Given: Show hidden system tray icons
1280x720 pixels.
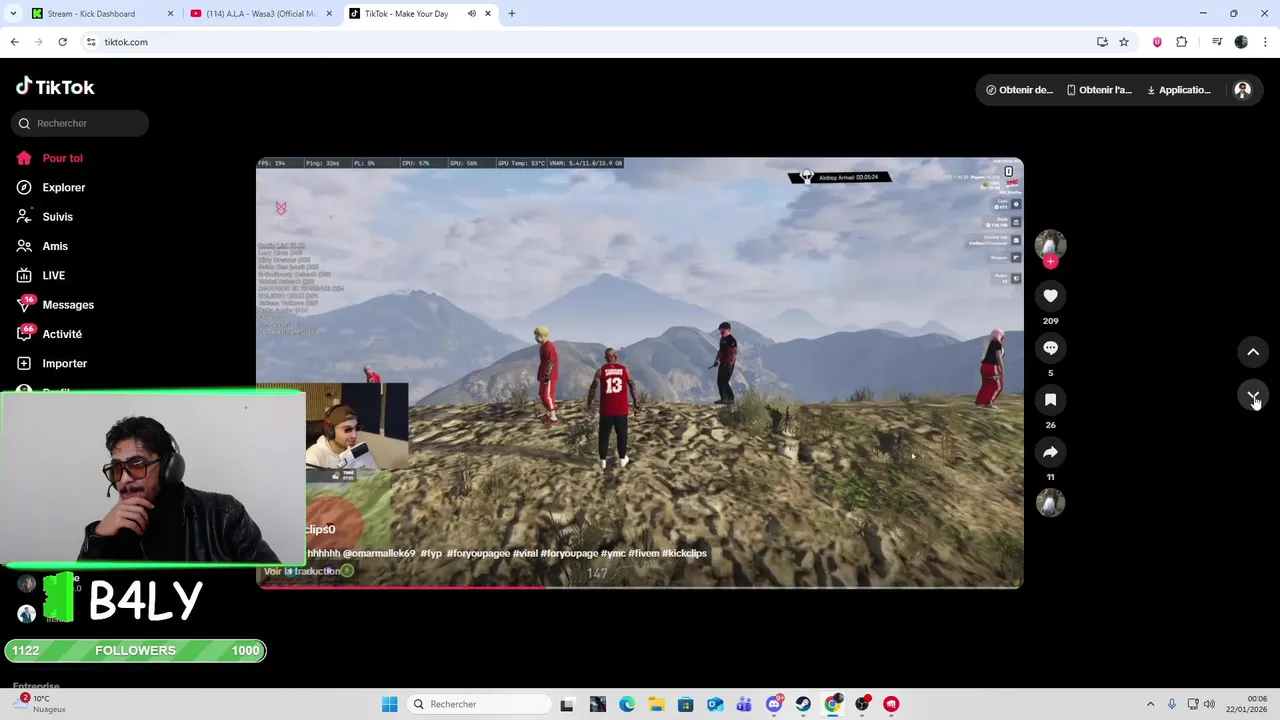Looking at the screenshot, I should pos(1150,704).
